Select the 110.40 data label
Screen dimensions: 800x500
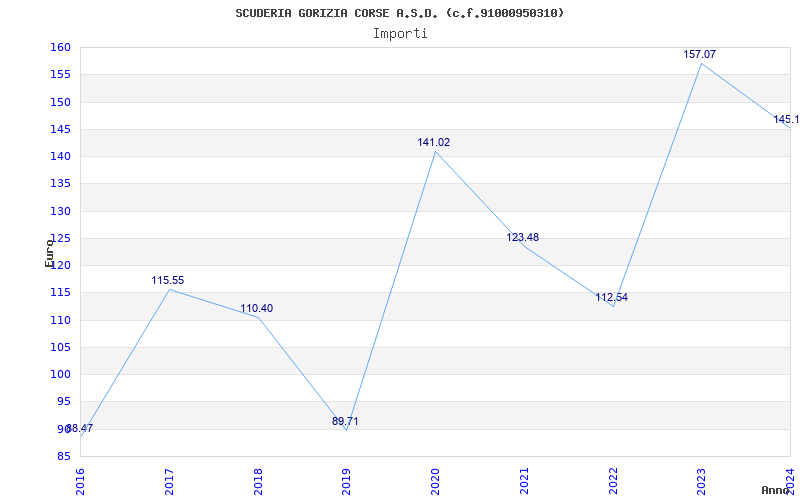[x=257, y=308]
